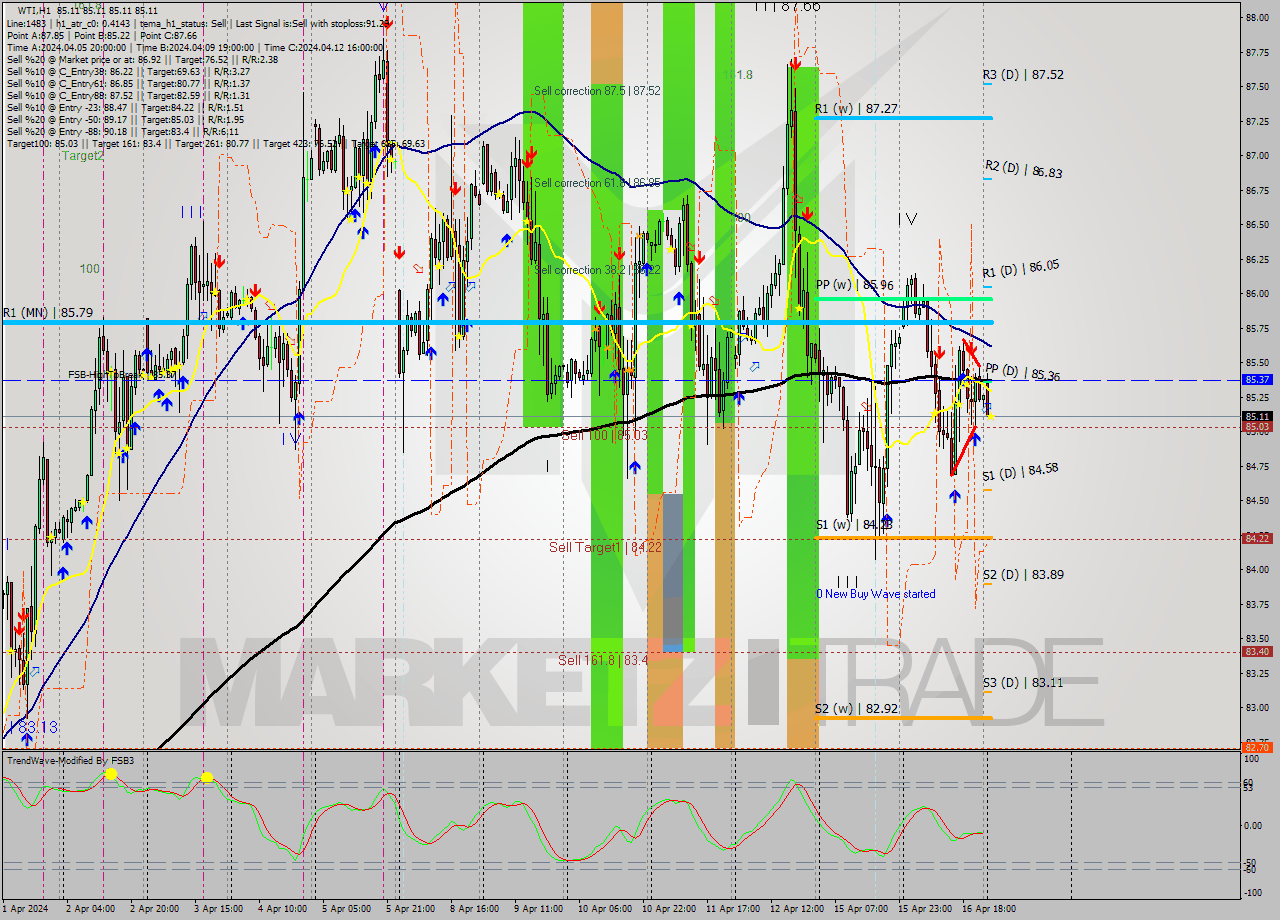
Task: Click the 4 Apr 10:00 time label
Action: [x=282, y=908]
